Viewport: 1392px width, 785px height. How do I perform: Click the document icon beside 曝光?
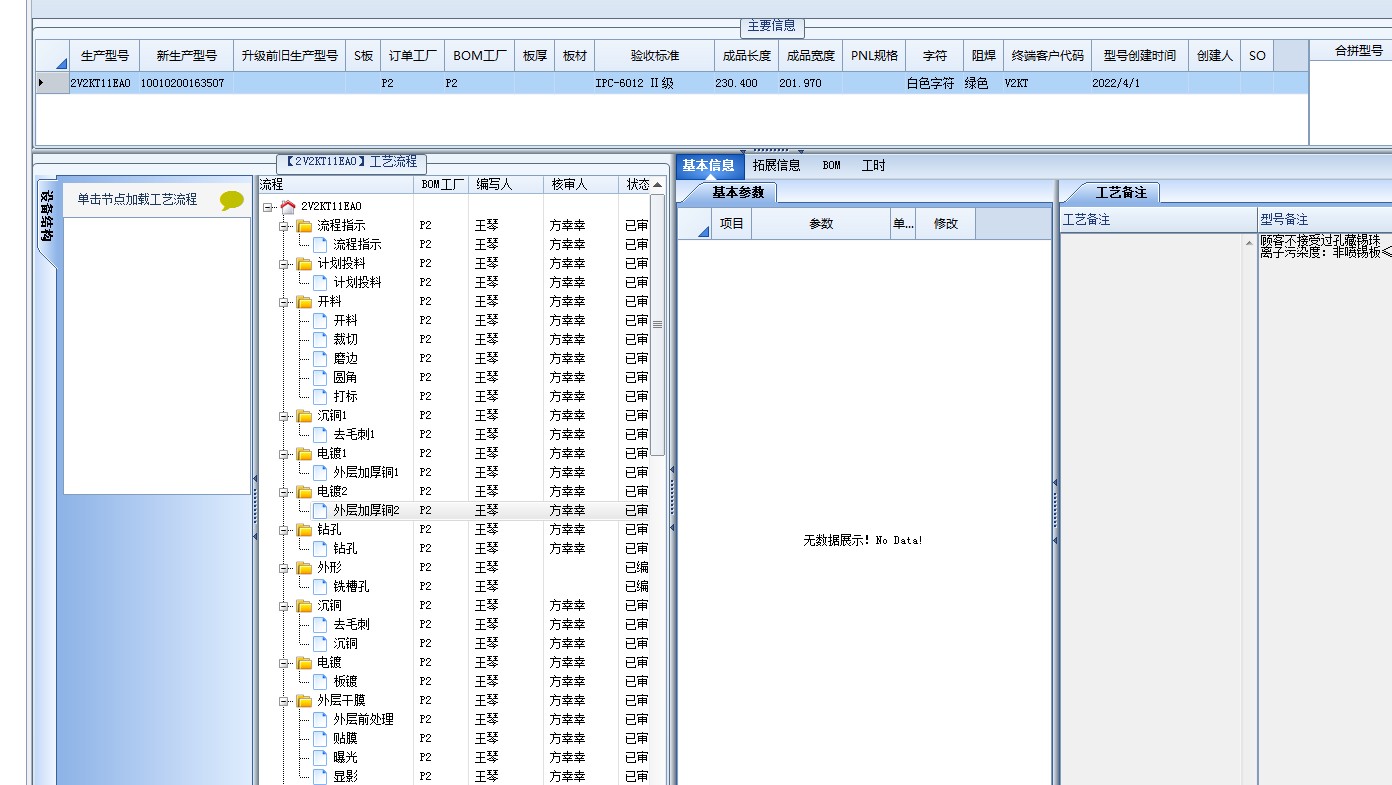(320, 757)
